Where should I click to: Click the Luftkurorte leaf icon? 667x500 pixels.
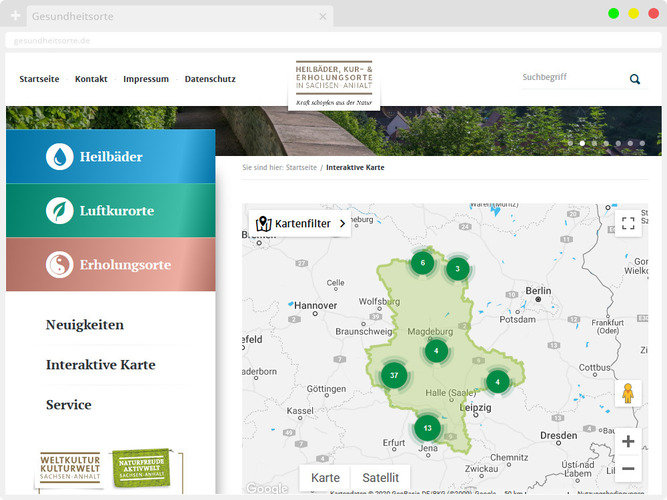[x=60, y=211]
